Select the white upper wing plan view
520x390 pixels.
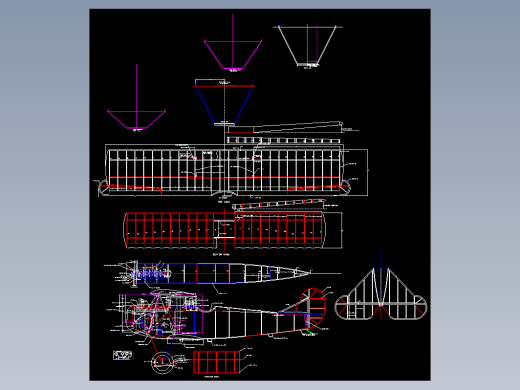coord(224,170)
